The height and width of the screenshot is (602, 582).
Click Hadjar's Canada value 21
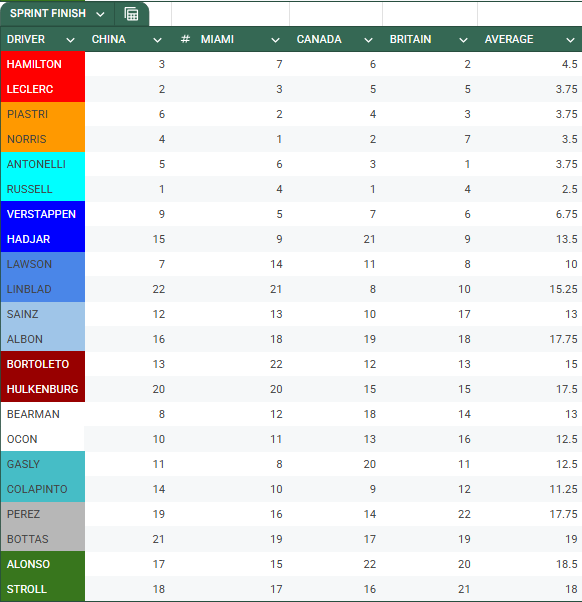click(369, 239)
